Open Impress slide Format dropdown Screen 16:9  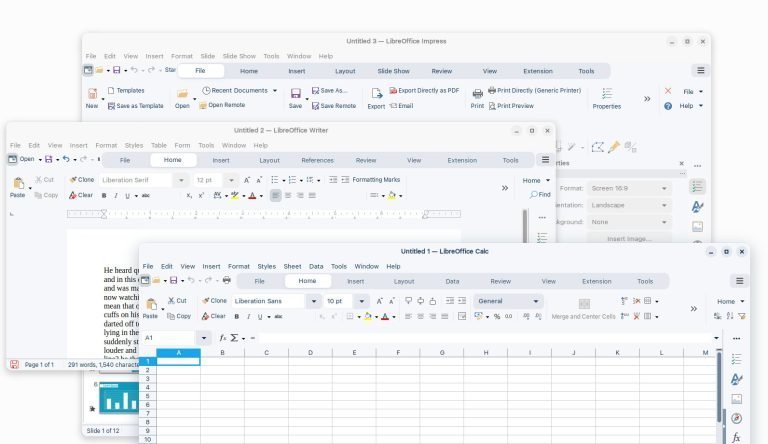[629, 188]
